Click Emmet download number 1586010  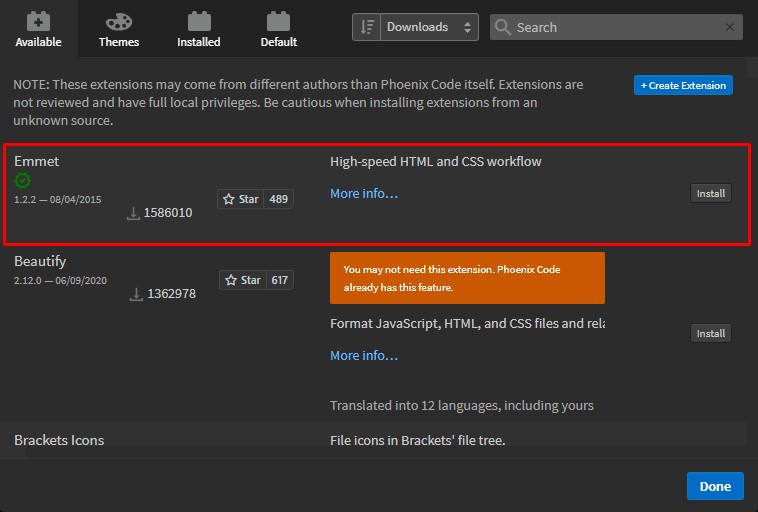(x=168, y=213)
